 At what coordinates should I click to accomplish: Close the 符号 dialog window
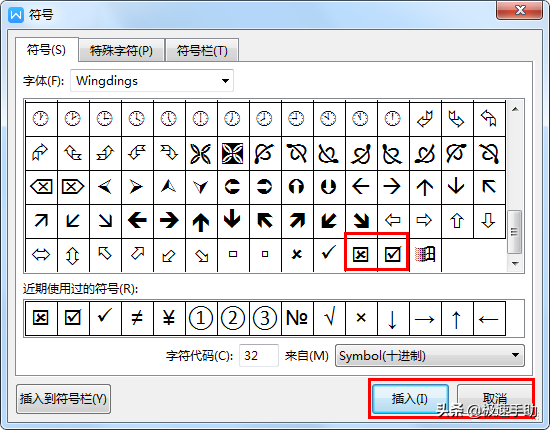520,10
